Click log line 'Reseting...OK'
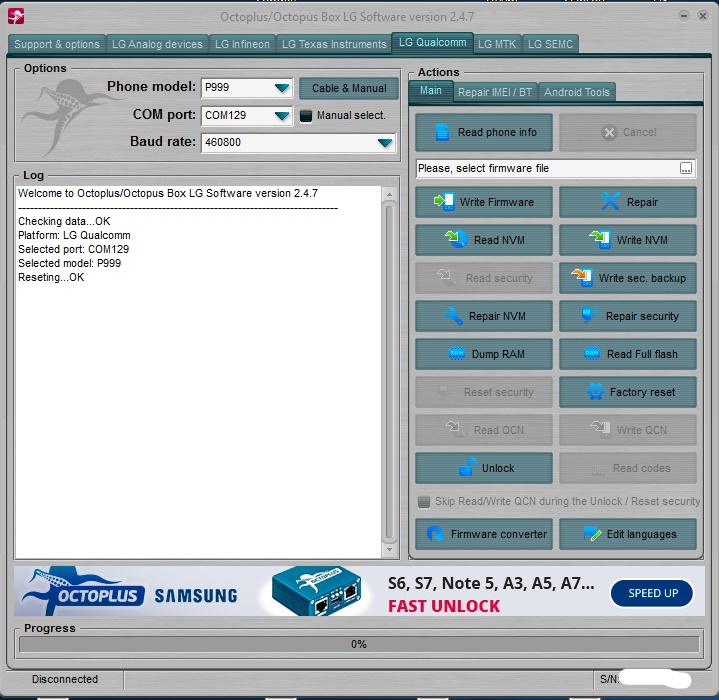 tap(51, 277)
